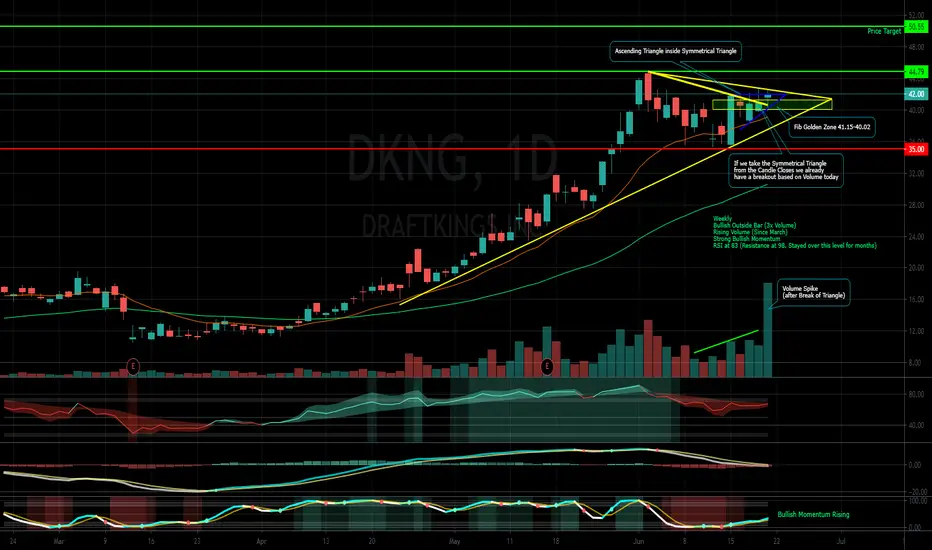Click the 48.00 price axis value

coord(915,46)
